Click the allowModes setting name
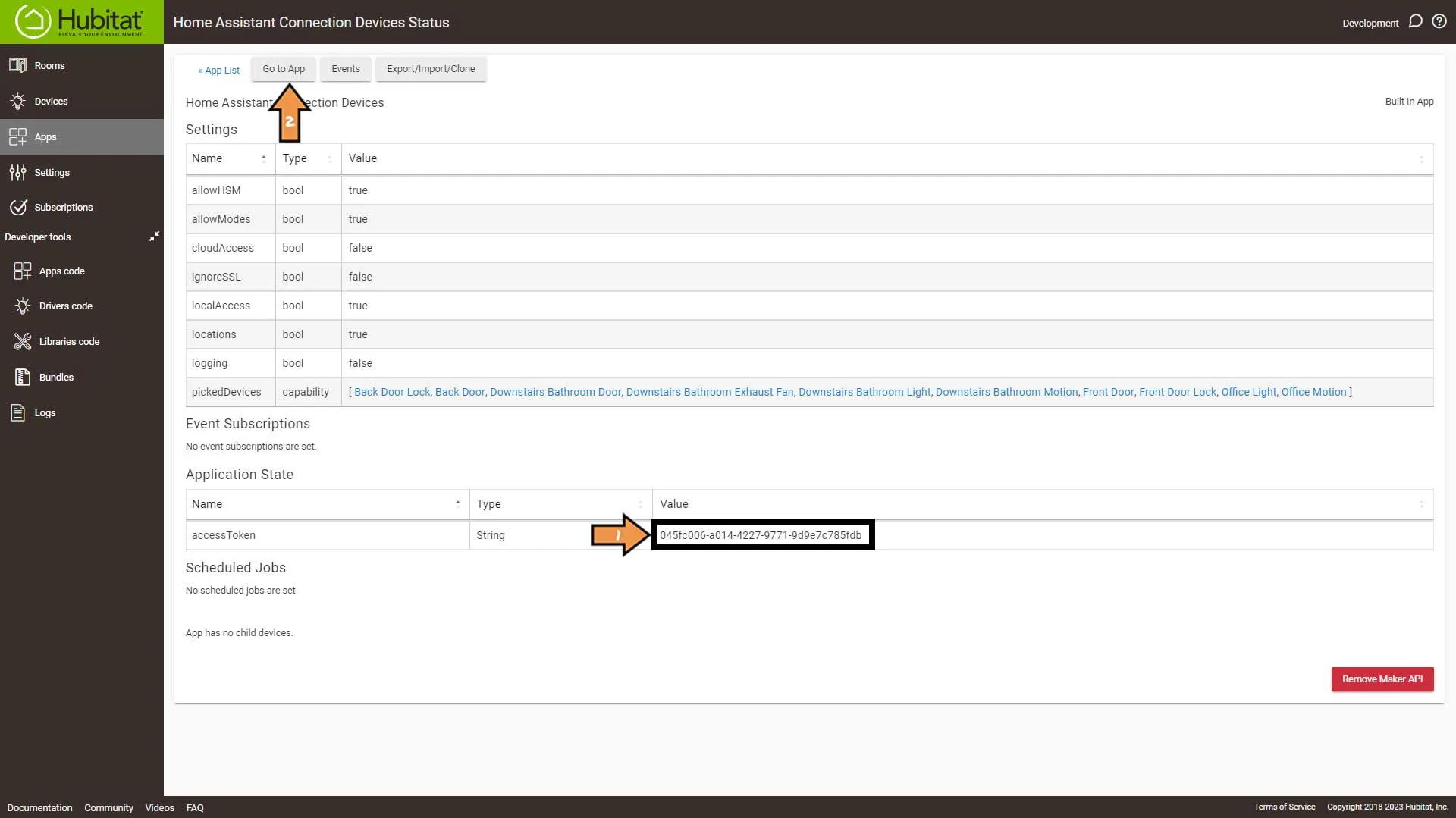1456x818 pixels. coord(221,219)
